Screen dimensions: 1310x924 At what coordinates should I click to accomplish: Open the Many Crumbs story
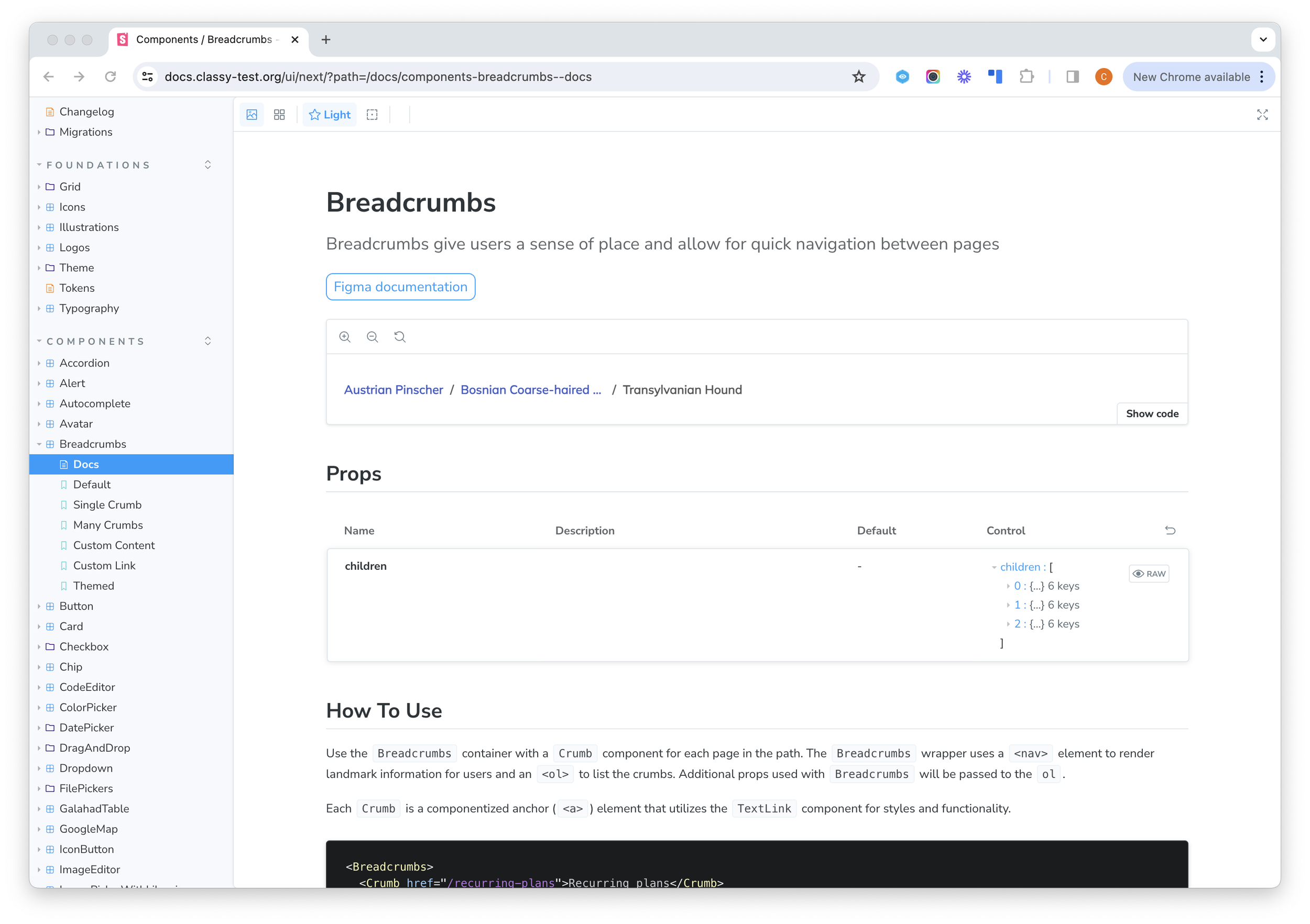(108, 525)
